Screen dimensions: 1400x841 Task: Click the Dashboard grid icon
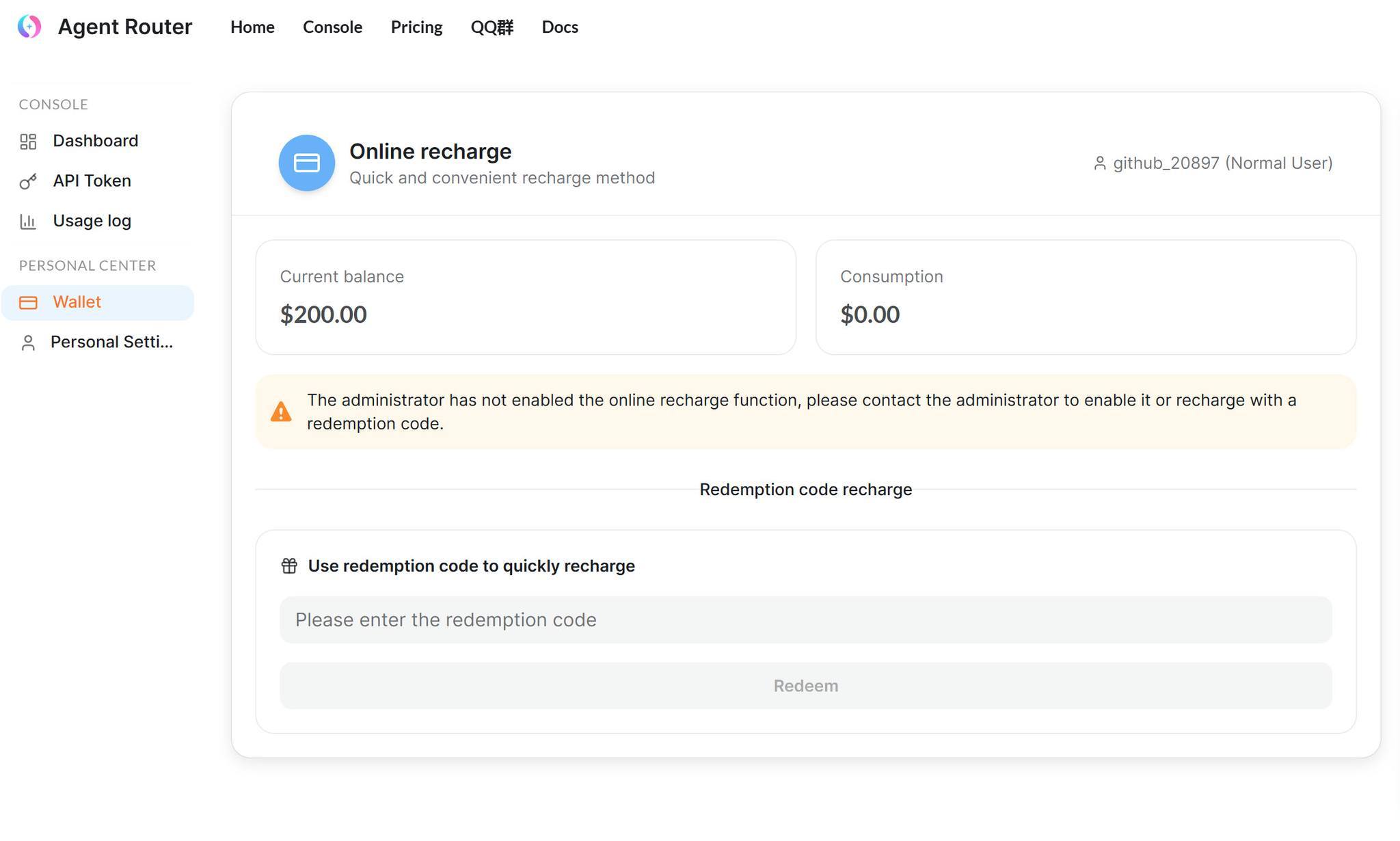28,142
